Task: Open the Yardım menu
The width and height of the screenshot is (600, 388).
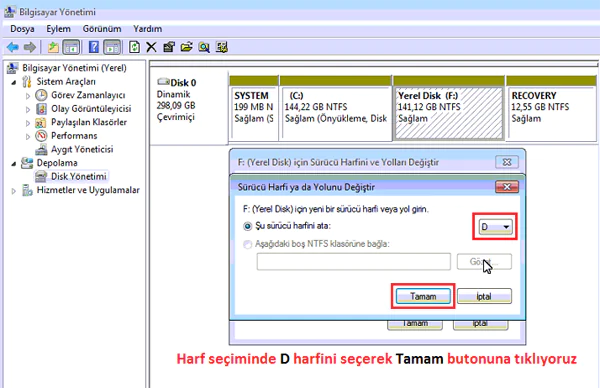Action: (x=147, y=29)
